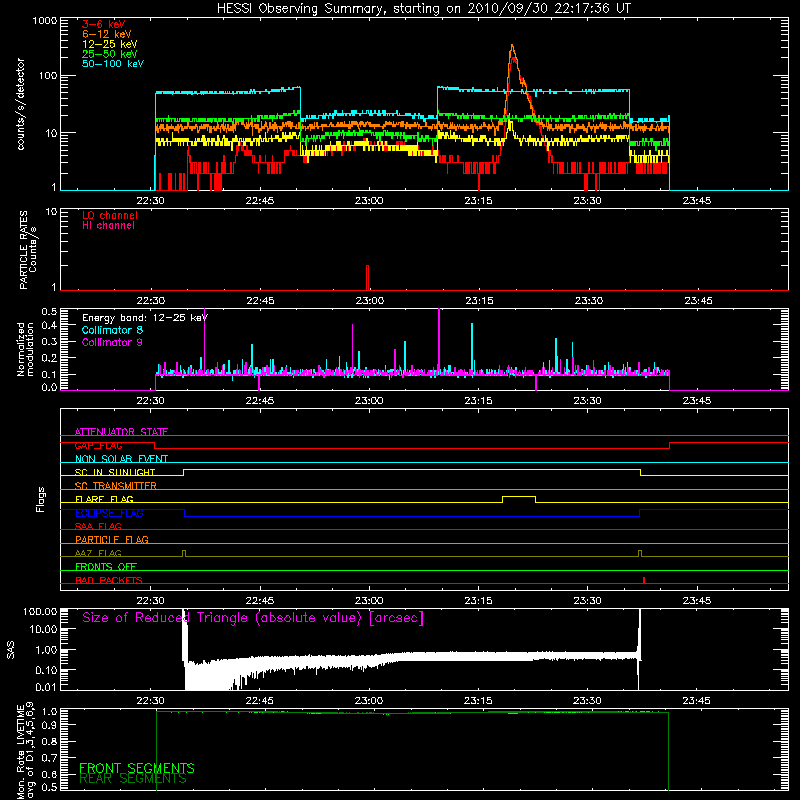Click the 23:15 tick label under top plot

tap(478, 201)
